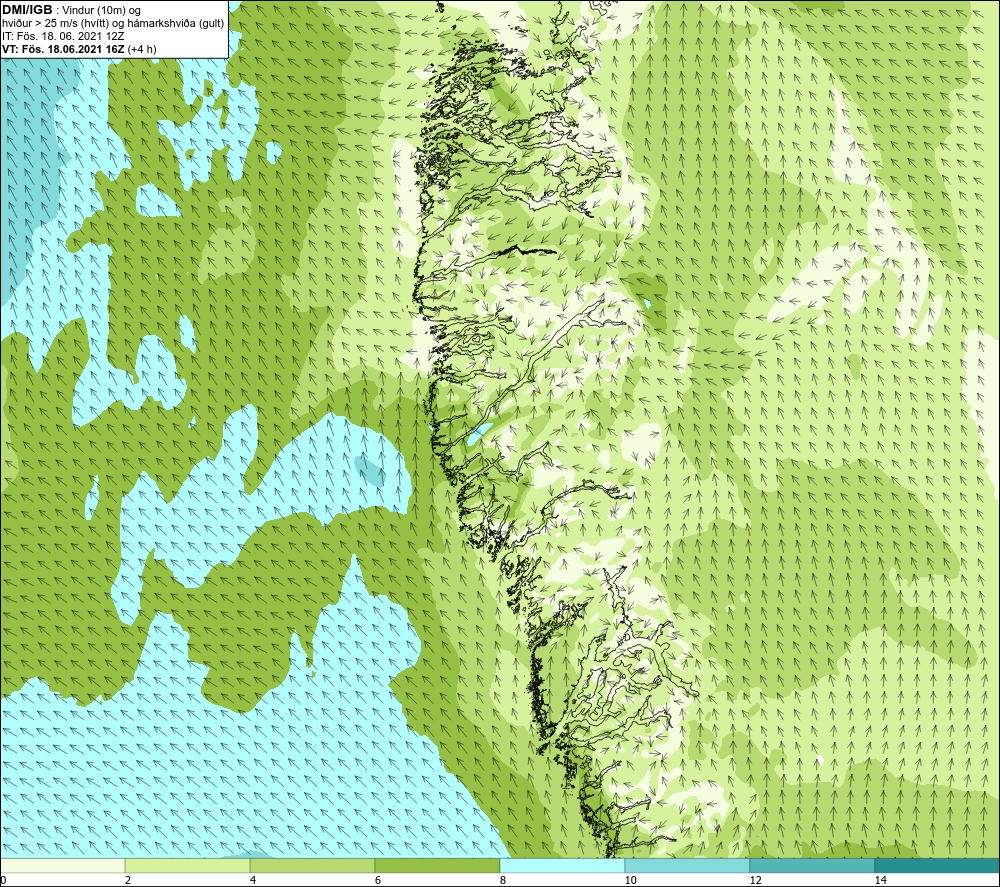Click the 0–2 m/s pale yellow legend swatch
The width and height of the screenshot is (1000, 887).
coord(62,865)
